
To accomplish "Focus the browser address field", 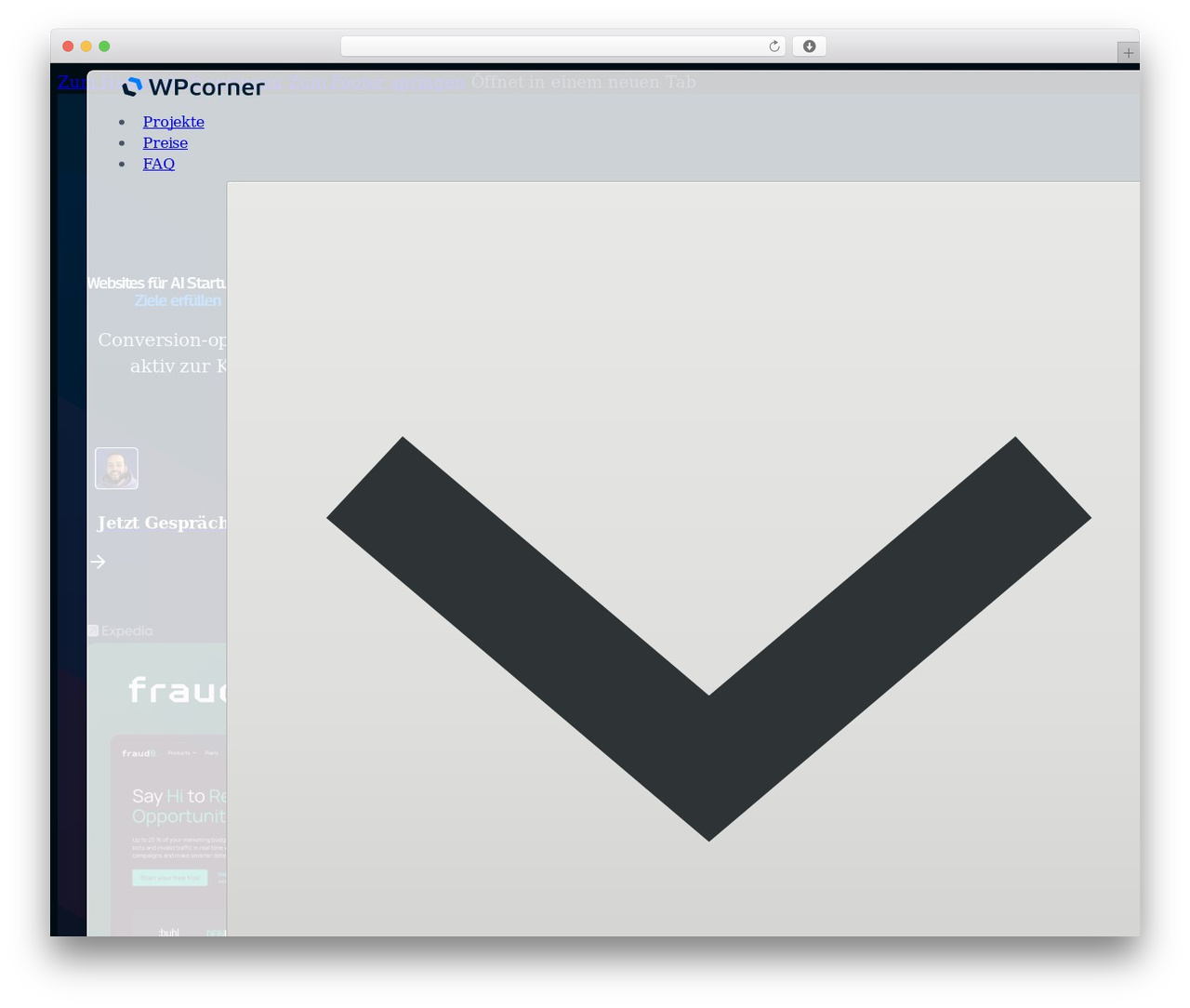I will 562,46.
